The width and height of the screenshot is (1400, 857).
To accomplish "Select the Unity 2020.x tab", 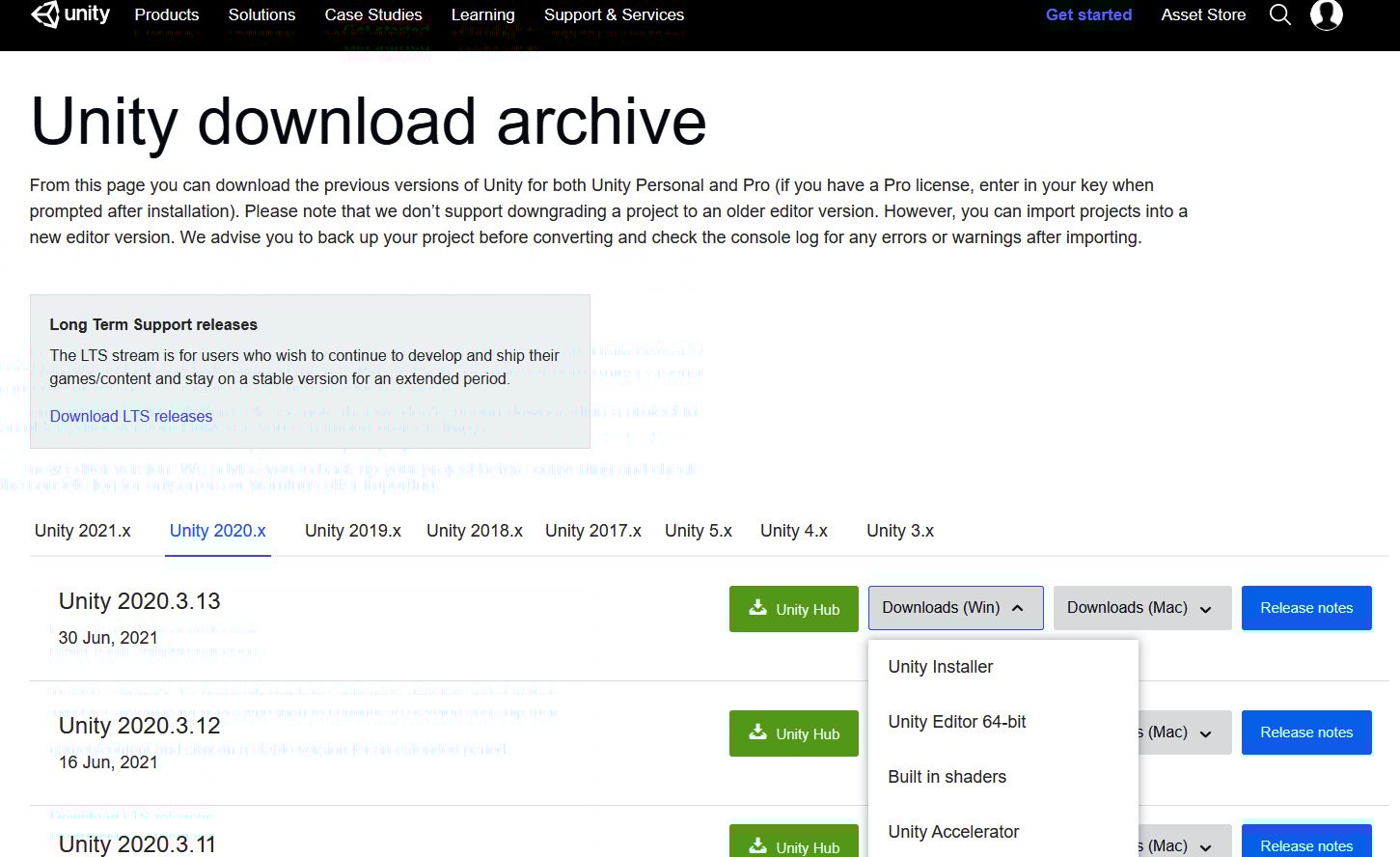I will (218, 531).
